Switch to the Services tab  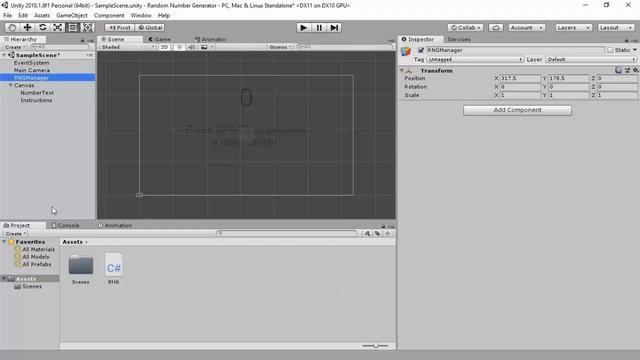click(x=459, y=39)
